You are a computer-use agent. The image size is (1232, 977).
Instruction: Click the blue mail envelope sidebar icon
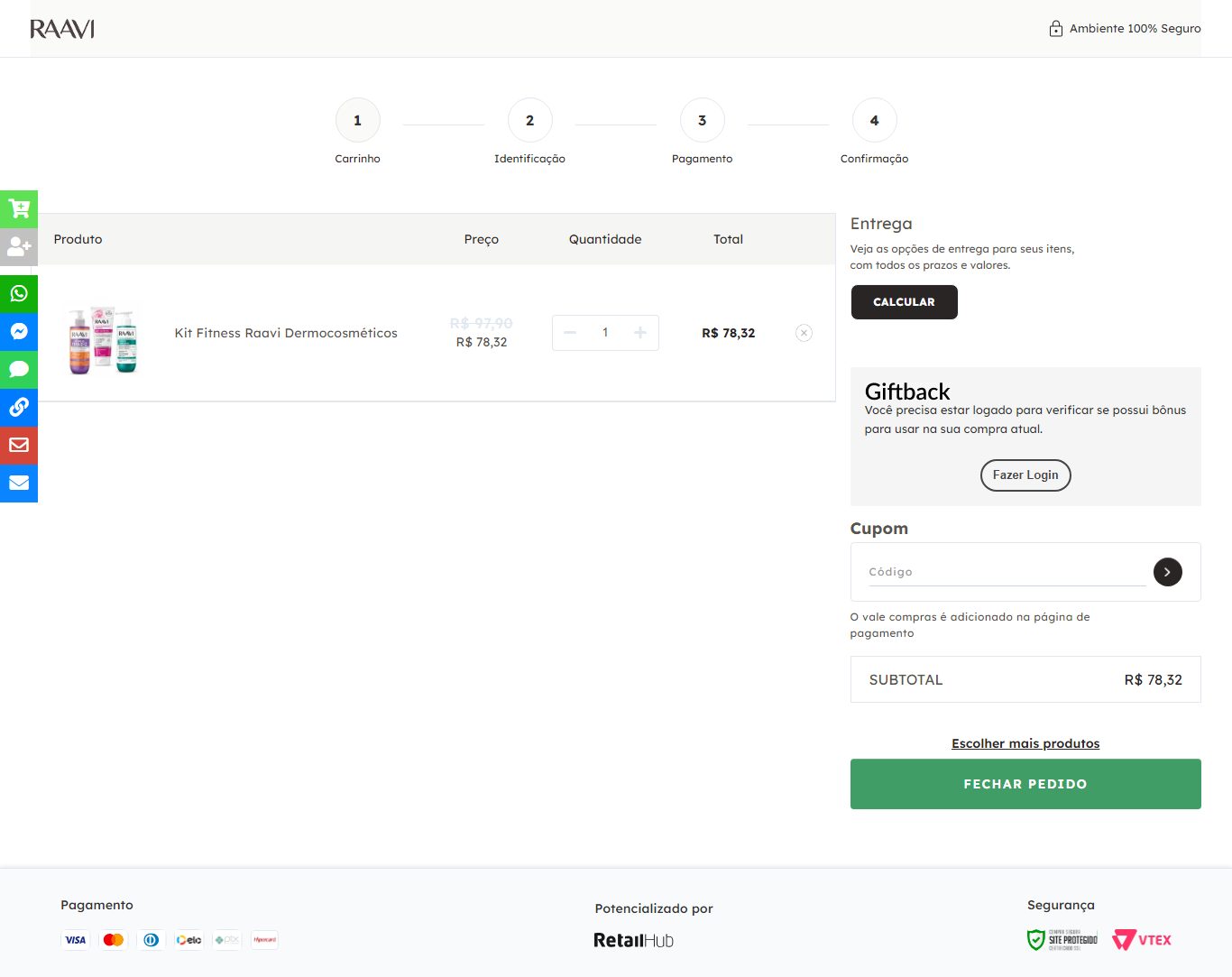(19, 483)
